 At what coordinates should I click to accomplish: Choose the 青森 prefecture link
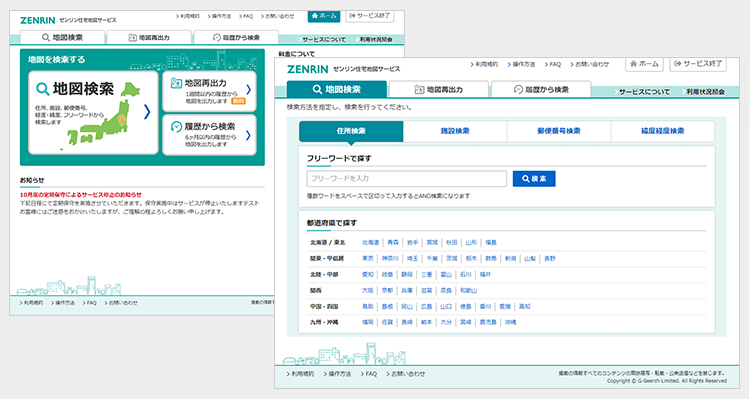coord(393,243)
